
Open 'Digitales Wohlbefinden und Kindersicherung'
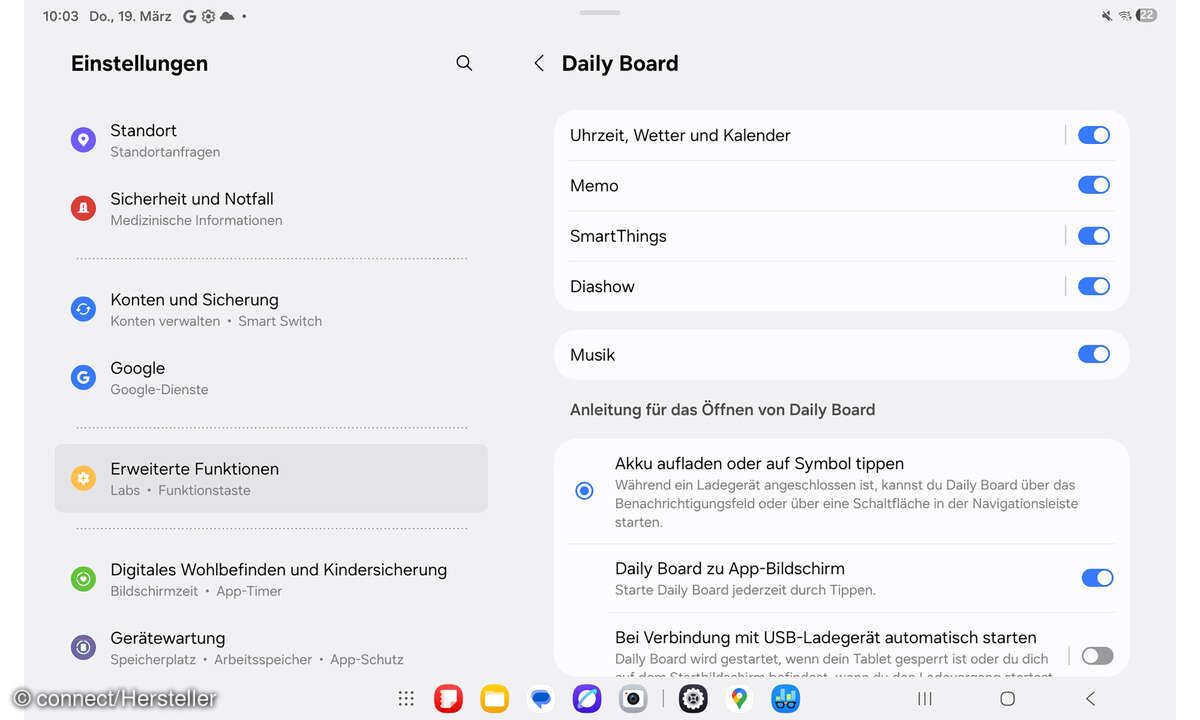tap(278, 578)
